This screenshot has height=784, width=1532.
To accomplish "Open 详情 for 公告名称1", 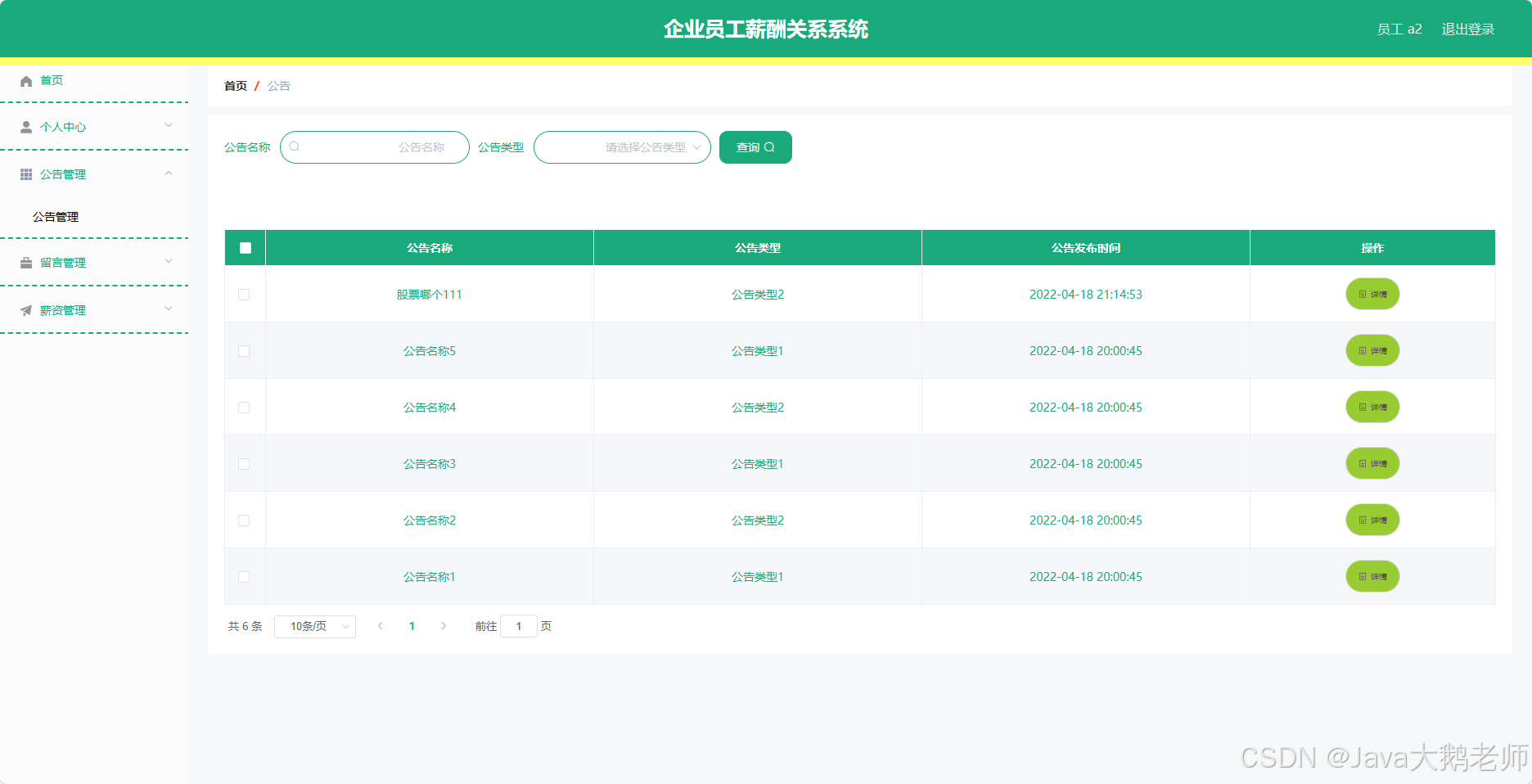I will tap(1372, 577).
